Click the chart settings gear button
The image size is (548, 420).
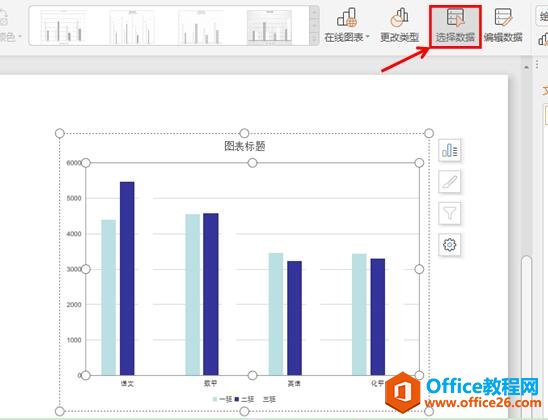pyautogui.click(x=449, y=245)
